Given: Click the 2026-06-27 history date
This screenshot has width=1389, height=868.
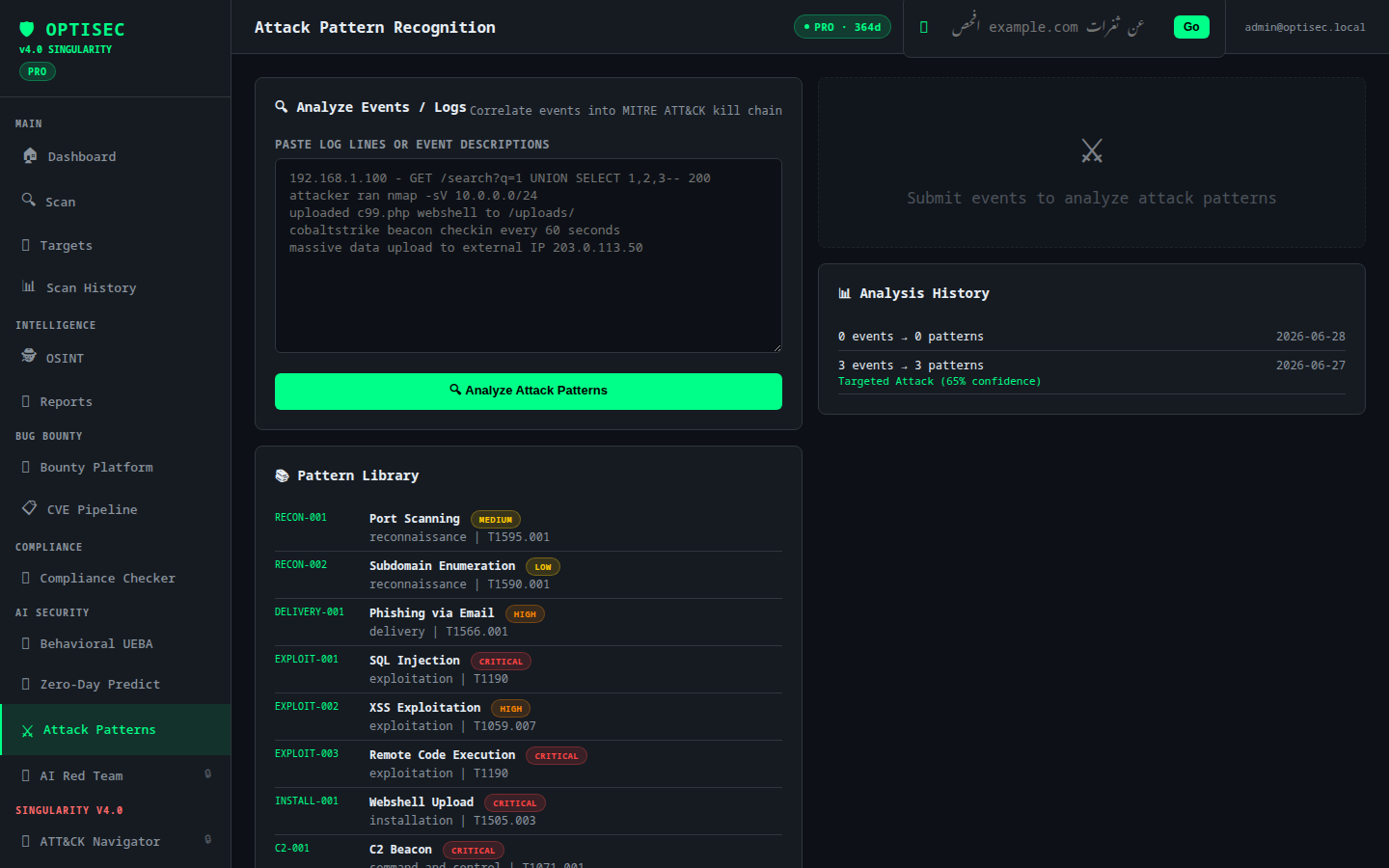Looking at the screenshot, I should 1311,366.
